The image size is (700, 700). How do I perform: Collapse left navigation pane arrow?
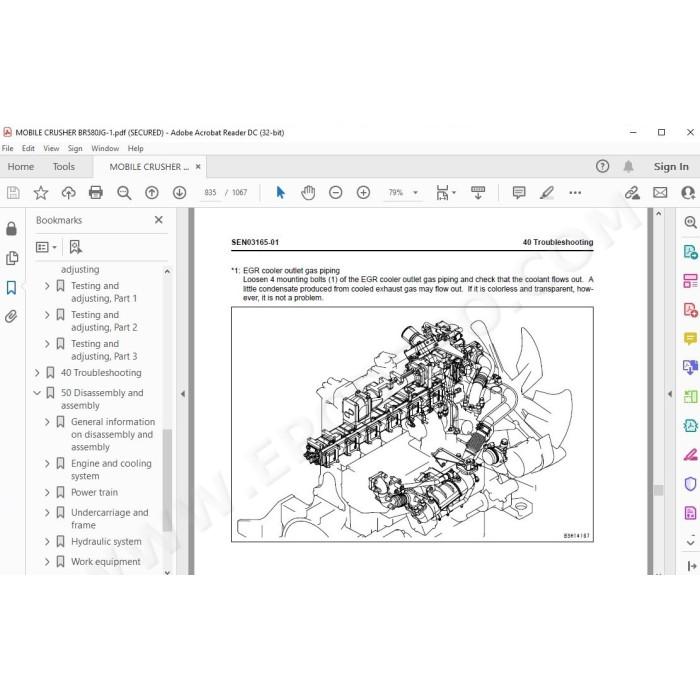click(183, 394)
